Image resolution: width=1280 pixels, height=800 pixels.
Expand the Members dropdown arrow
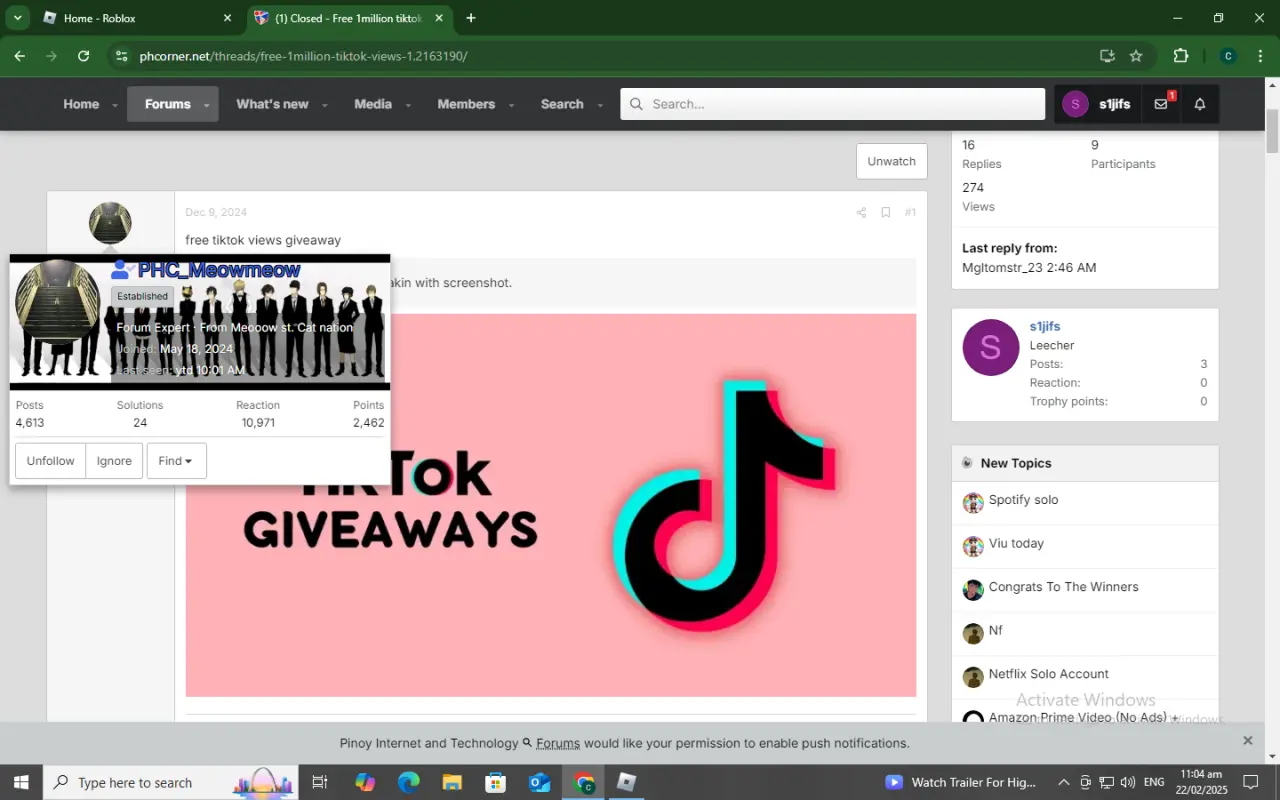(511, 105)
